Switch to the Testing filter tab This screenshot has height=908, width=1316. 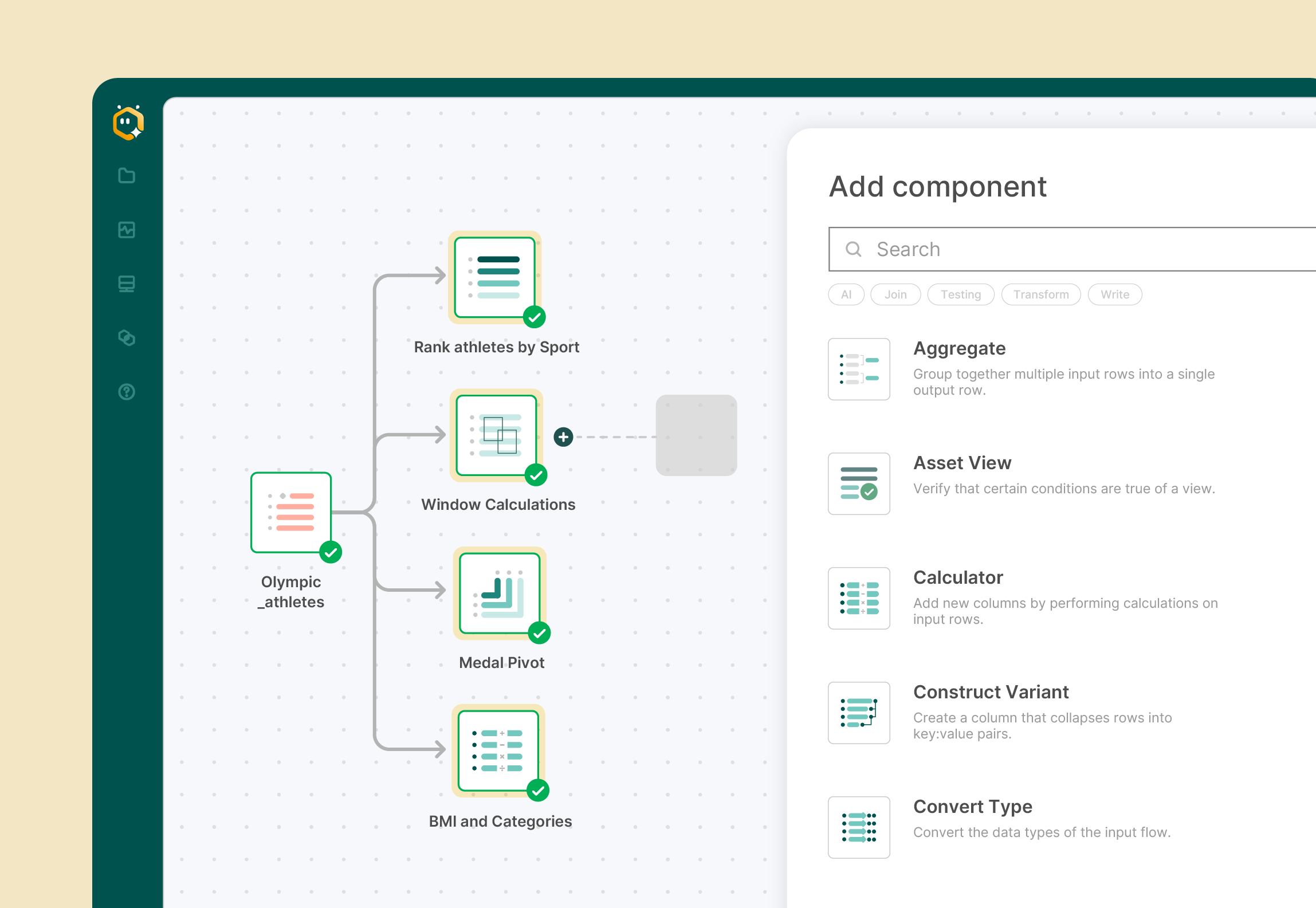(960, 294)
